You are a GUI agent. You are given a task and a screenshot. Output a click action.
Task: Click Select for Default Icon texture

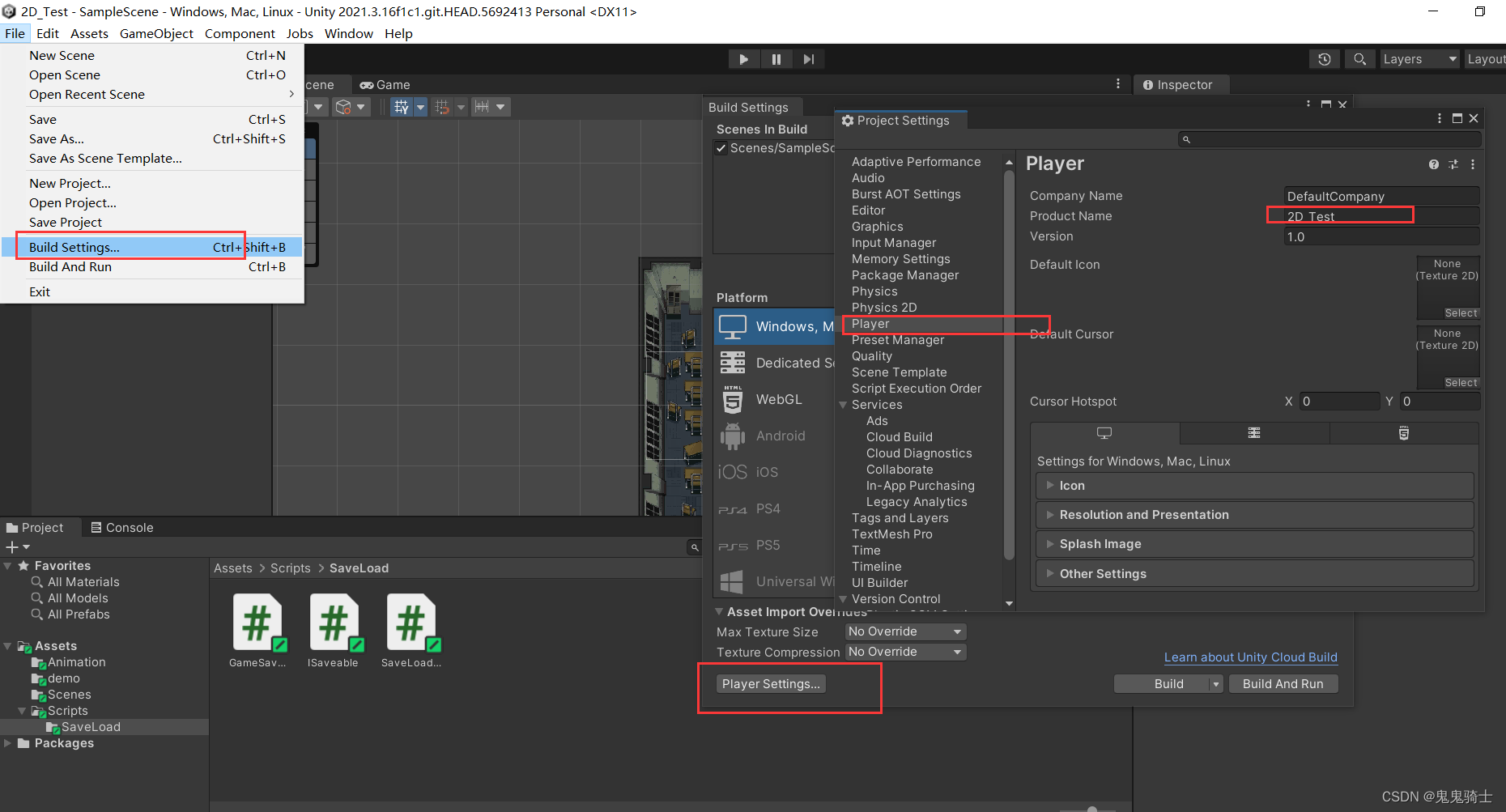1461,313
